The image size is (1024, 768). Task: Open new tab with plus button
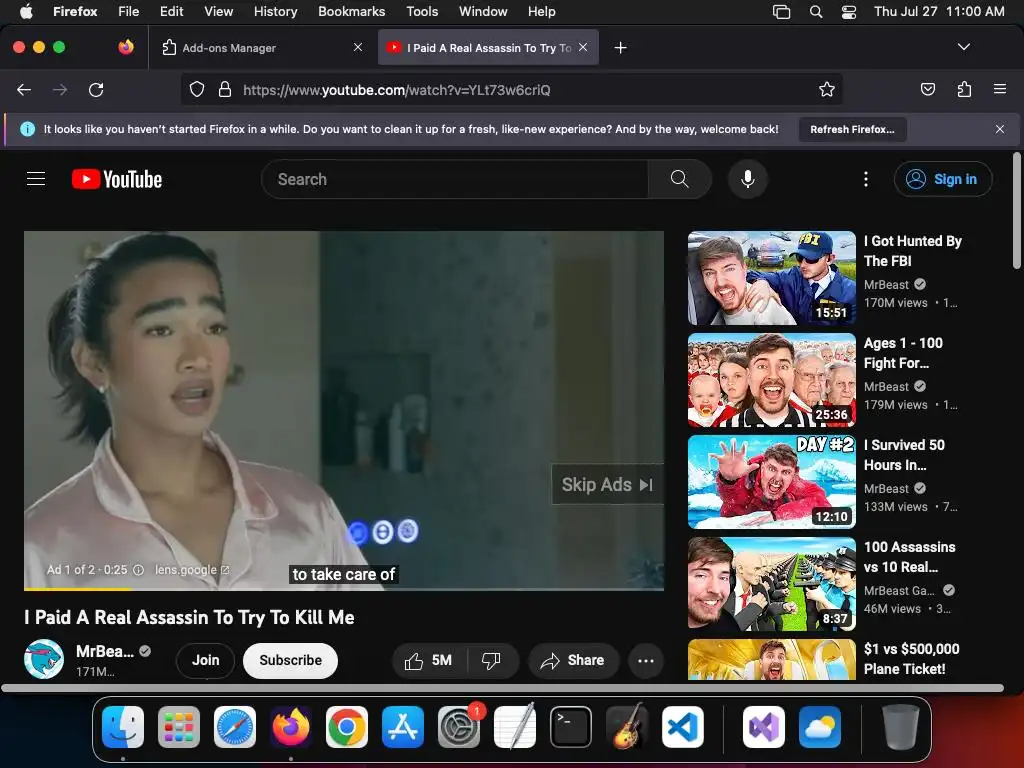(620, 48)
